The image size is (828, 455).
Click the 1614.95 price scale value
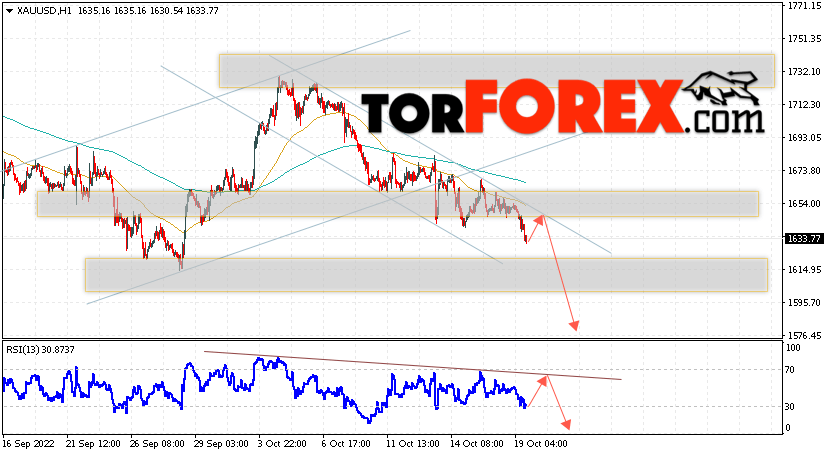[x=804, y=270]
